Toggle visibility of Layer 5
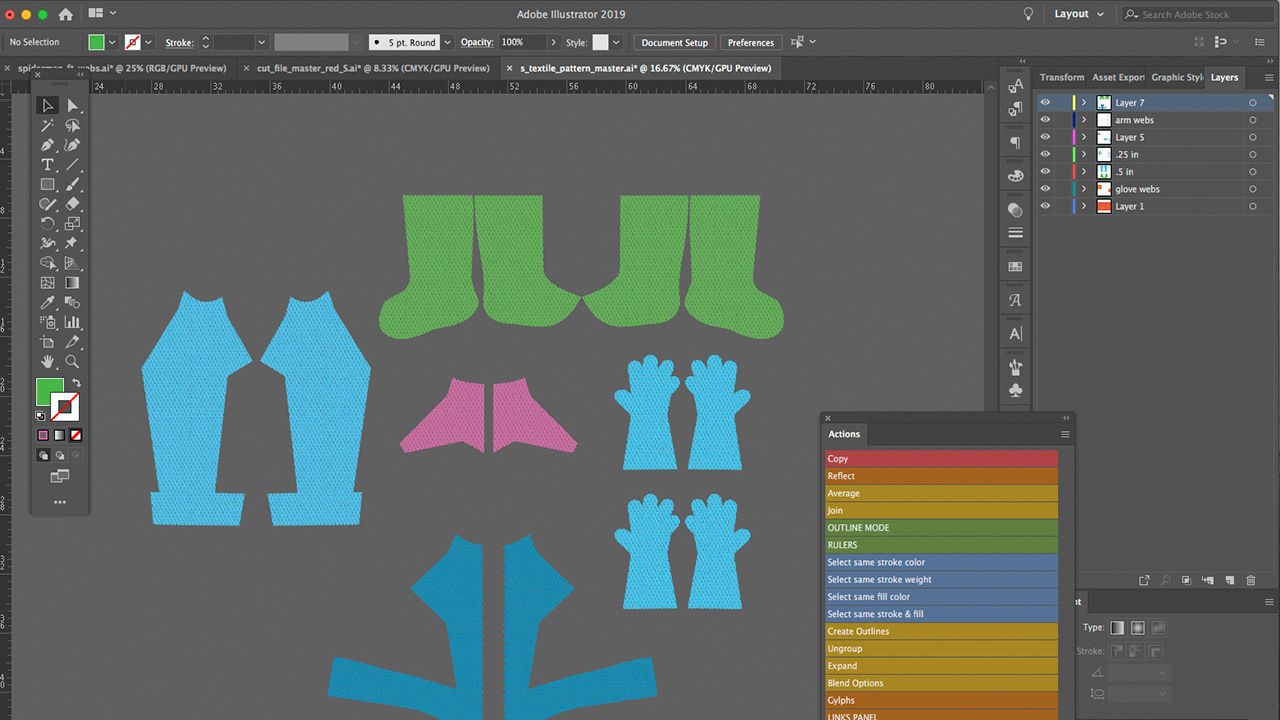 [1045, 137]
